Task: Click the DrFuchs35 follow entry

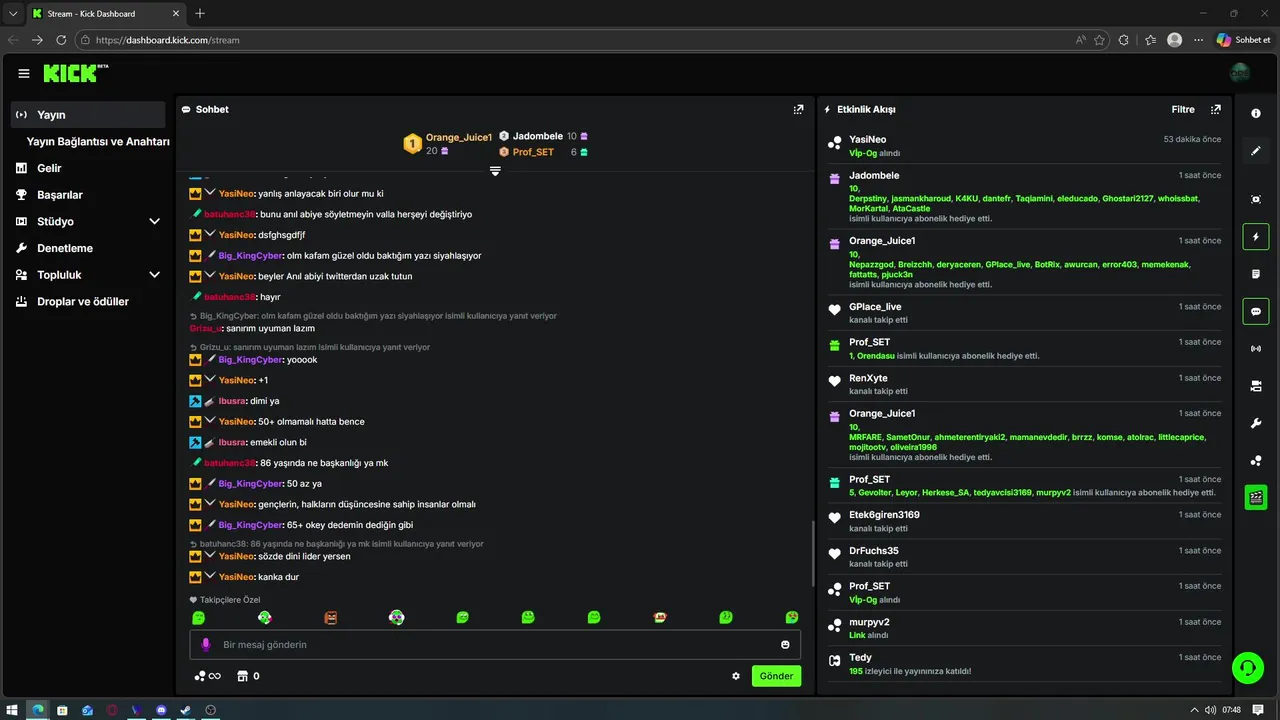Action: [x=1025, y=557]
